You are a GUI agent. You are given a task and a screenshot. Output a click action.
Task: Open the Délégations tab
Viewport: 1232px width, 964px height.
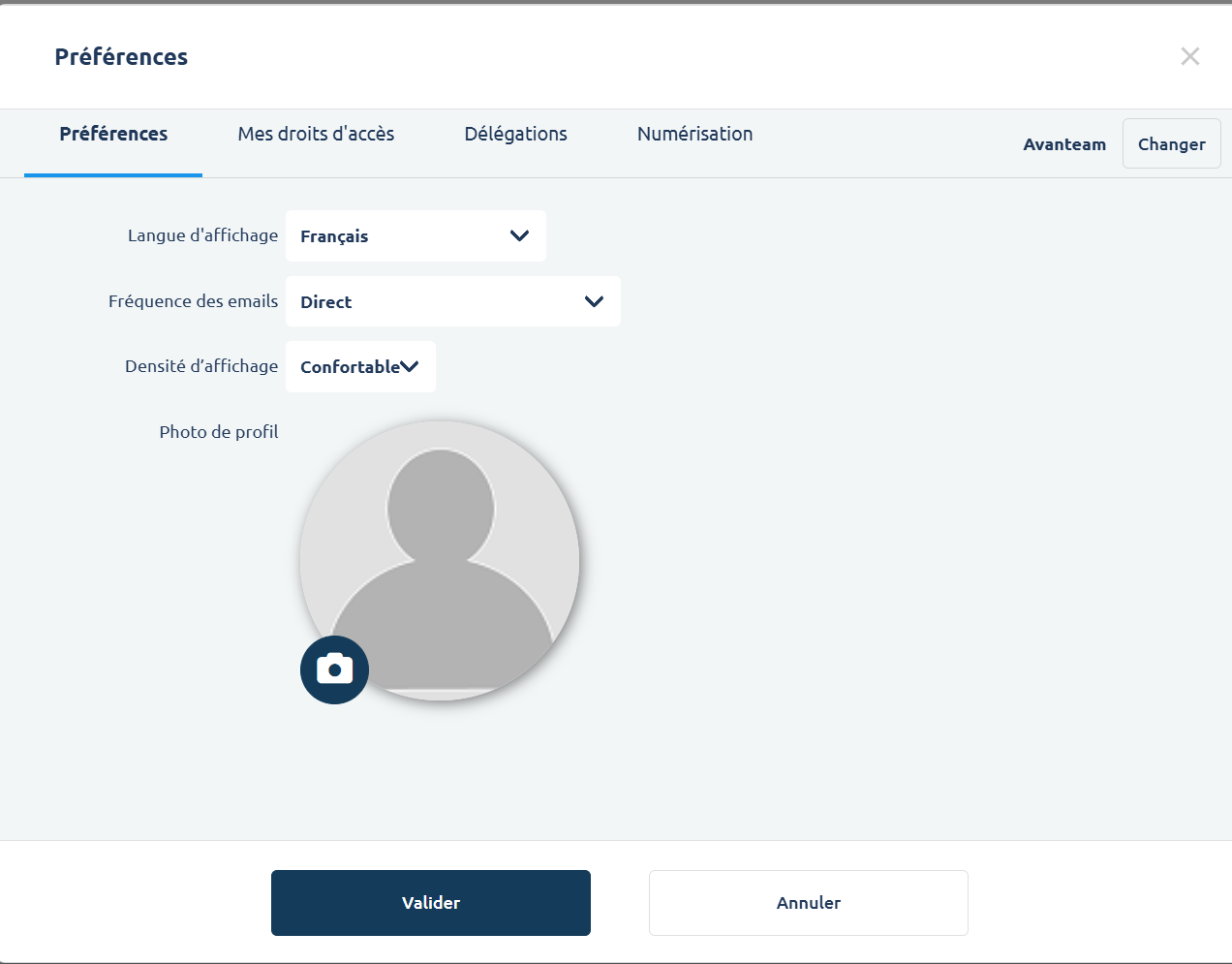coord(515,134)
